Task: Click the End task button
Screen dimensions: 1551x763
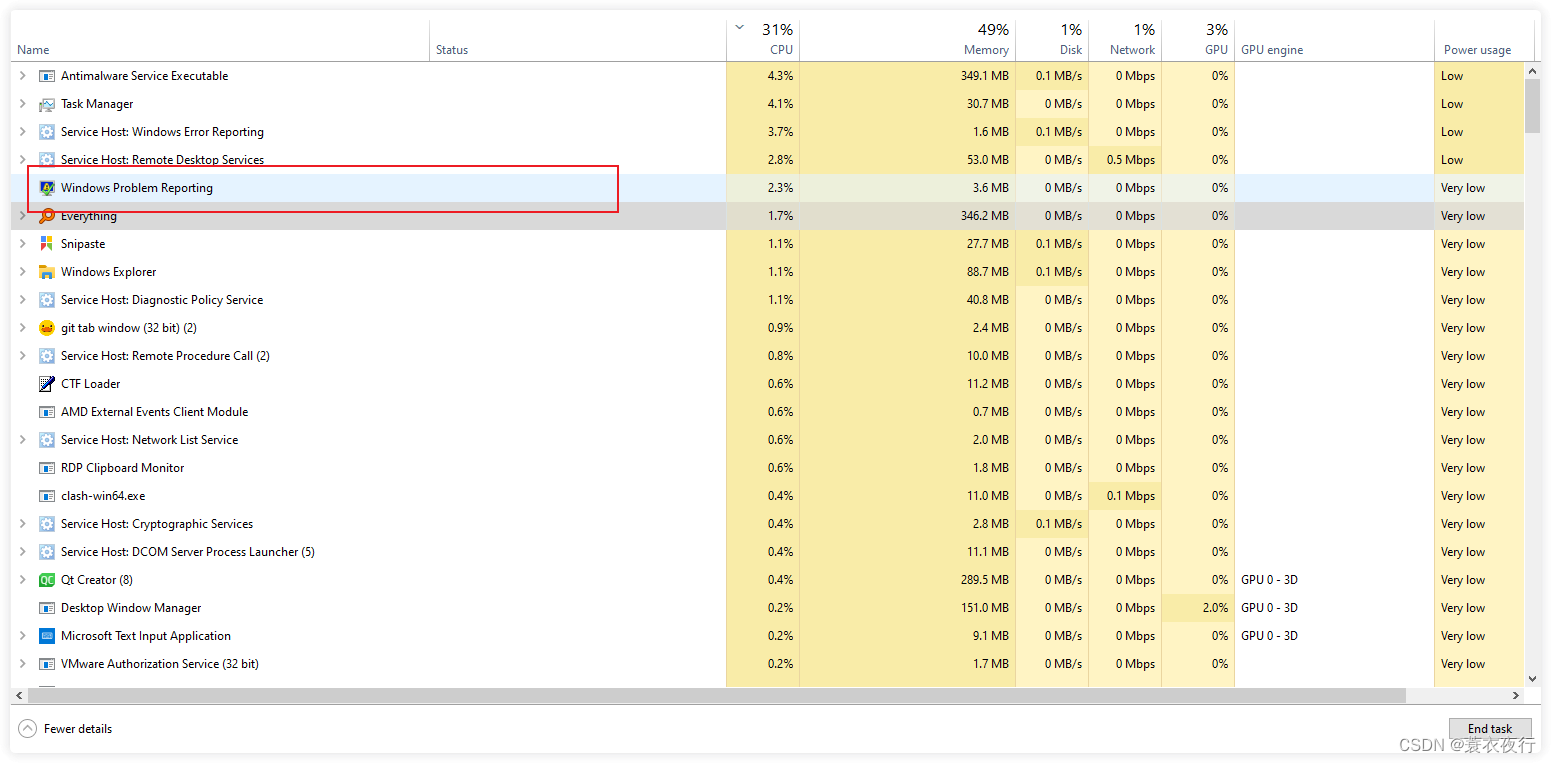Action: click(1489, 729)
